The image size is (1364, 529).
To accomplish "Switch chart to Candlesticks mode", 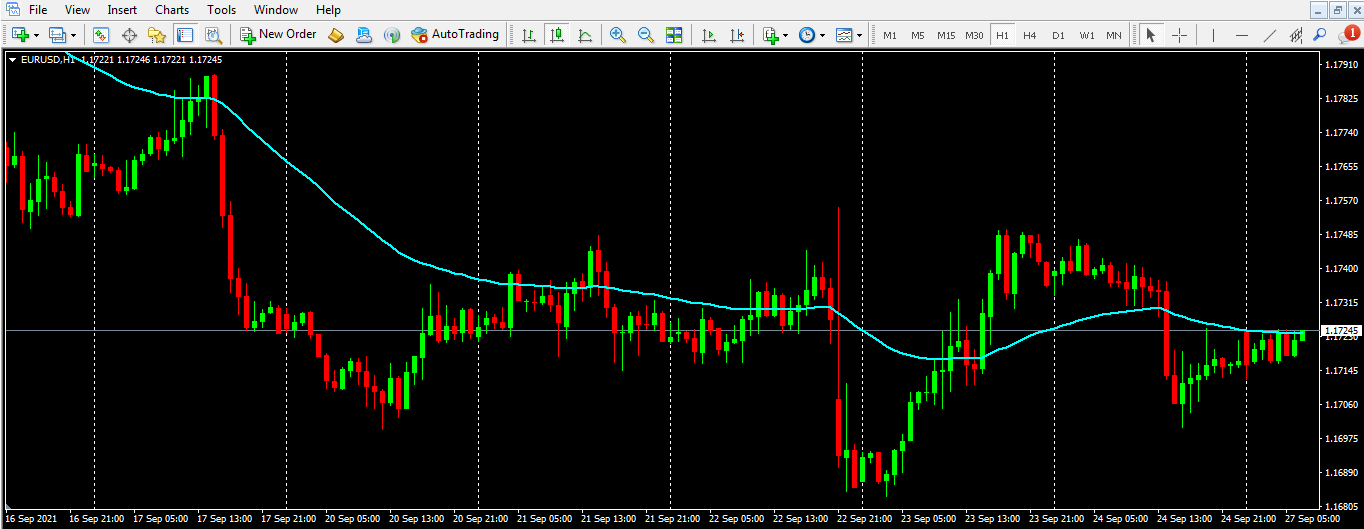I will coord(557,35).
